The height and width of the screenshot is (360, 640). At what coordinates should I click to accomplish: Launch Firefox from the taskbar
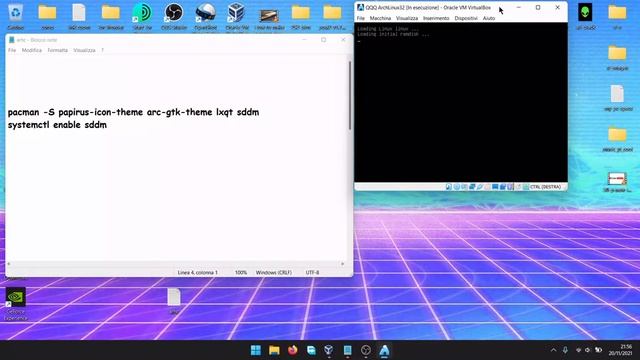293,350
